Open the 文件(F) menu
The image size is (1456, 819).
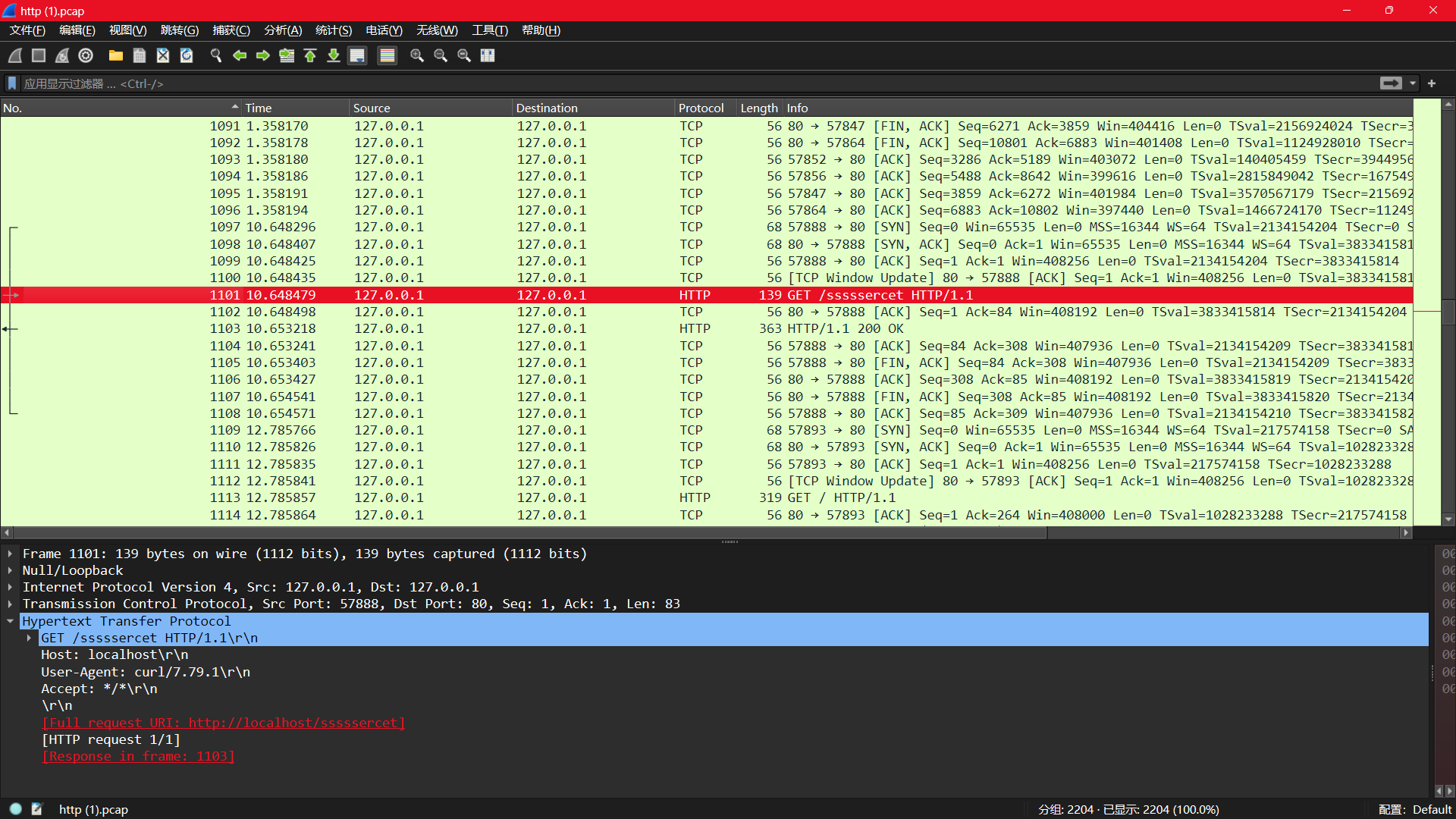pyautogui.click(x=27, y=30)
